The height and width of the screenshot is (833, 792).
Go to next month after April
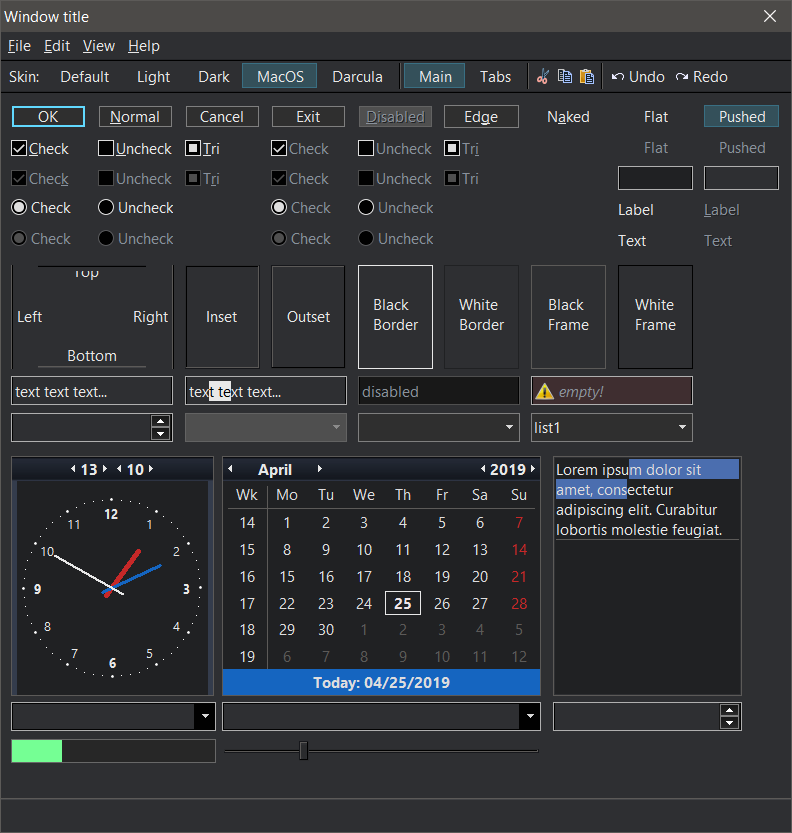[x=320, y=469]
